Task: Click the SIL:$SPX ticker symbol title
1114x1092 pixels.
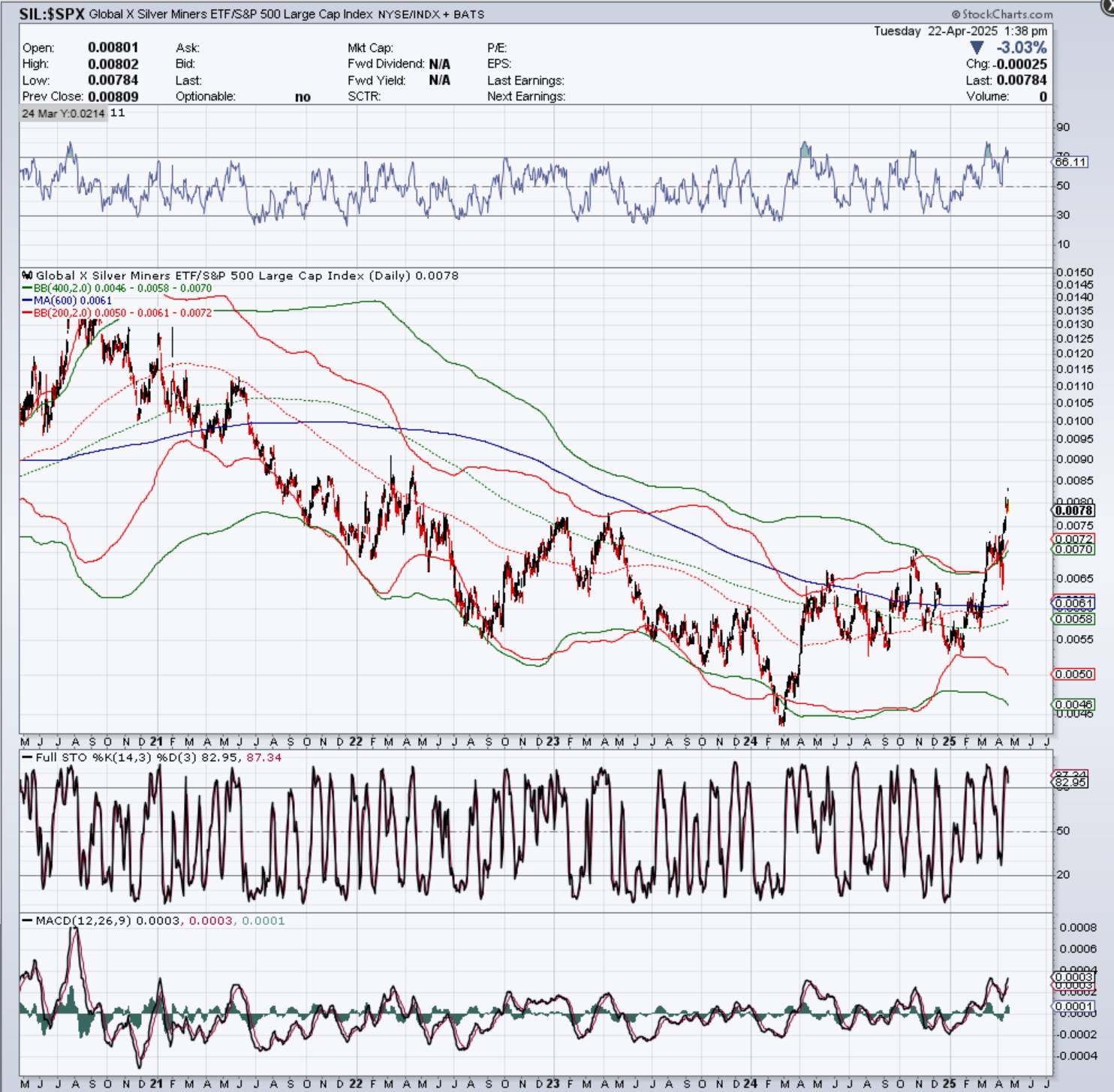Action: 52,14
